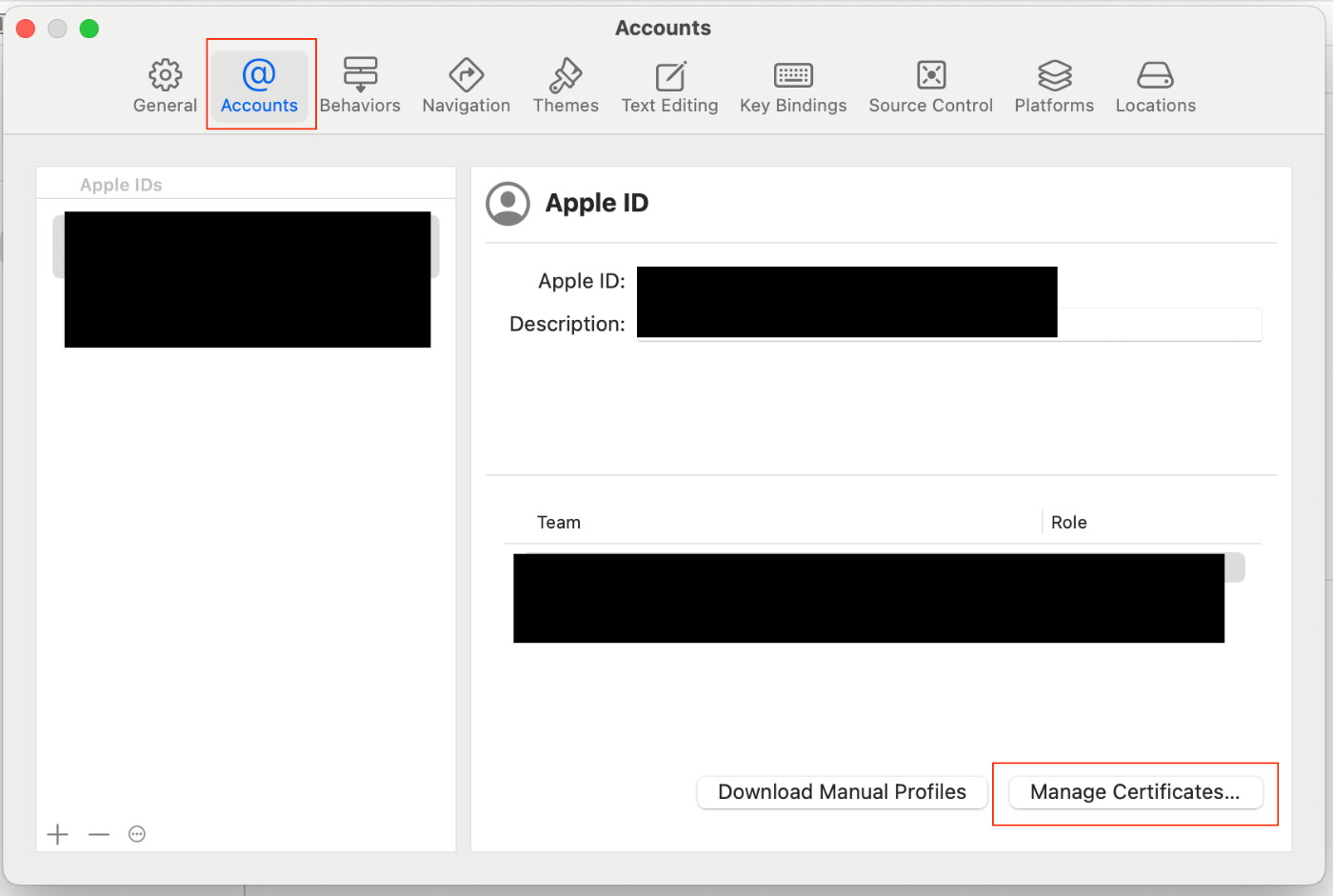Show Source Control settings
The width and height of the screenshot is (1333, 896).
pos(930,86)
